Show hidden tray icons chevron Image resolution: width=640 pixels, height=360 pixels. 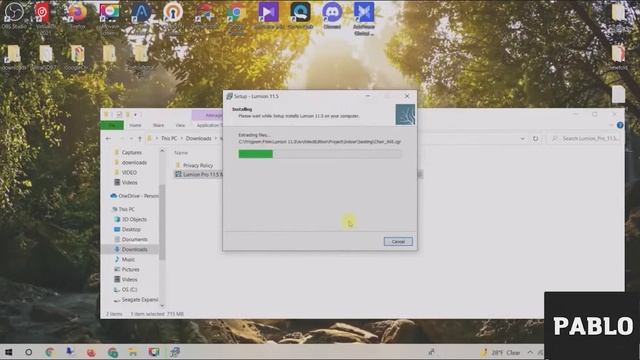coord(530,352)
